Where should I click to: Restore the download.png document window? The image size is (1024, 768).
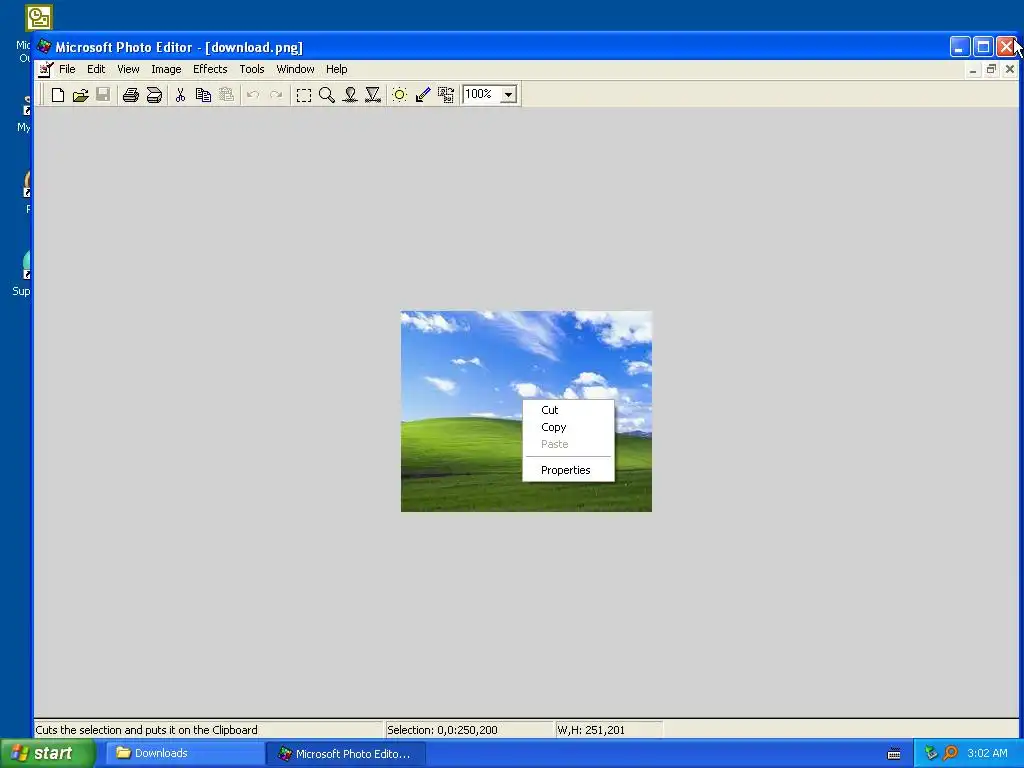[x=991, y=69]
